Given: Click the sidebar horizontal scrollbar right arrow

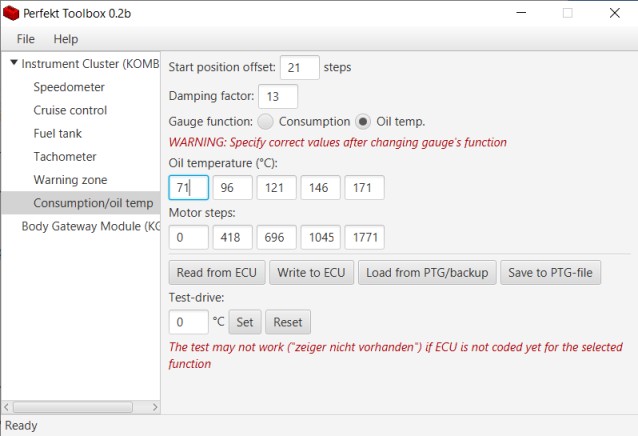Looking at the screenshot, I should (x=154, y=407).
